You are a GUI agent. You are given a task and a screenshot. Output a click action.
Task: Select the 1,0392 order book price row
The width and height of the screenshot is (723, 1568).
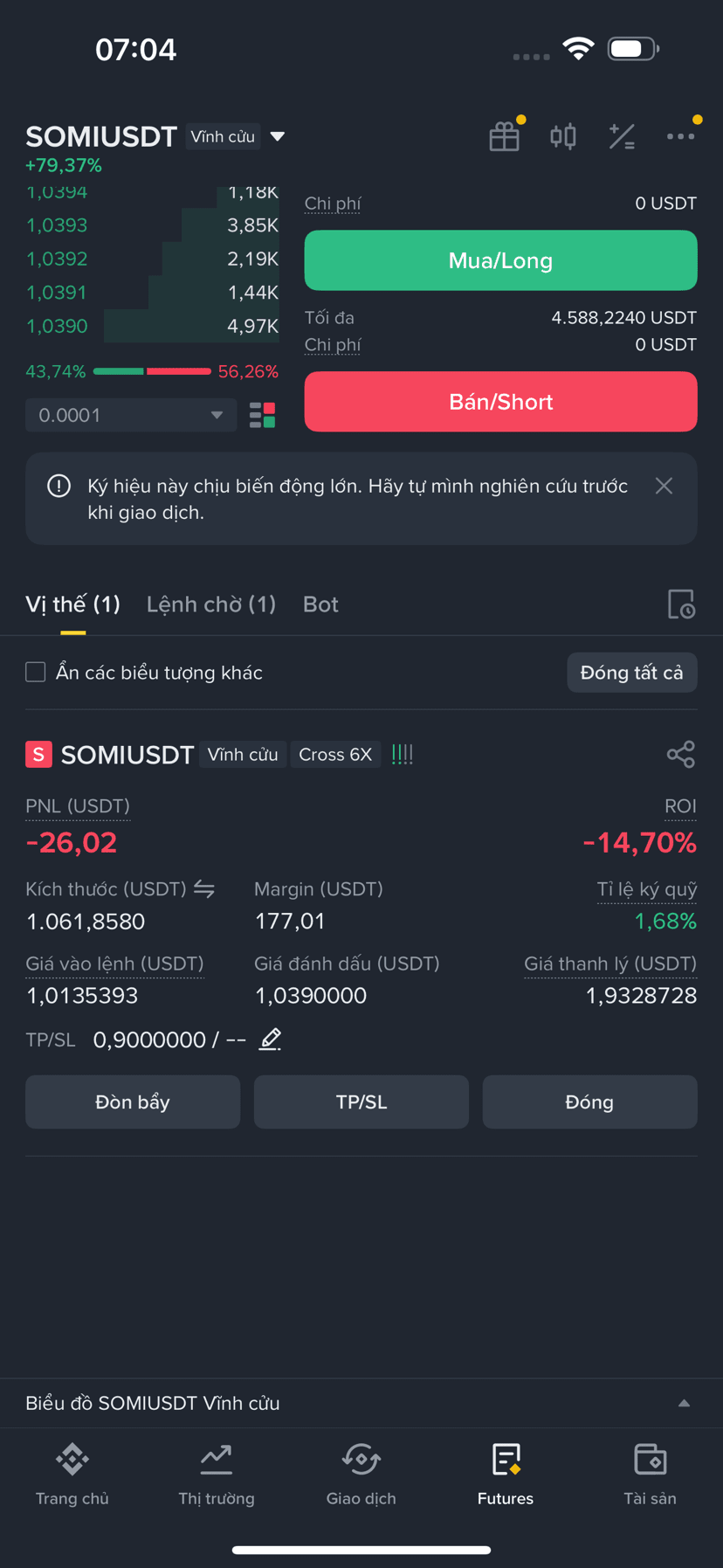coord(152,259)
